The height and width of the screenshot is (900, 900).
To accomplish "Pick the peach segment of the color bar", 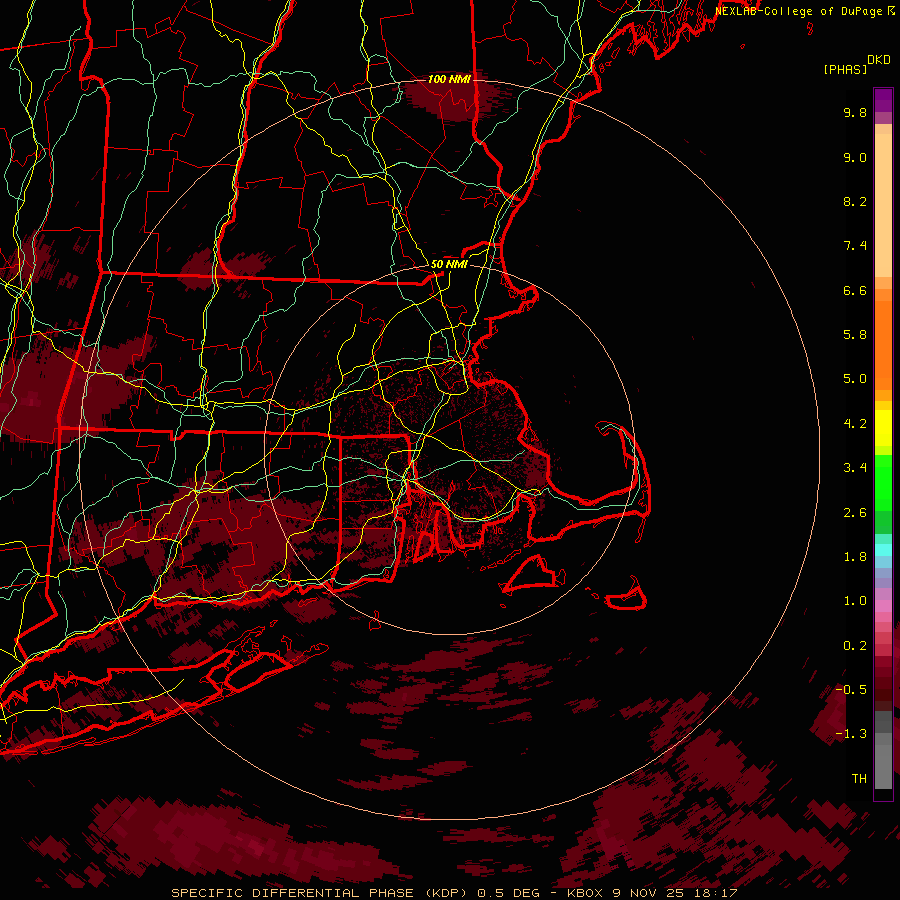I will click(883, 205).
